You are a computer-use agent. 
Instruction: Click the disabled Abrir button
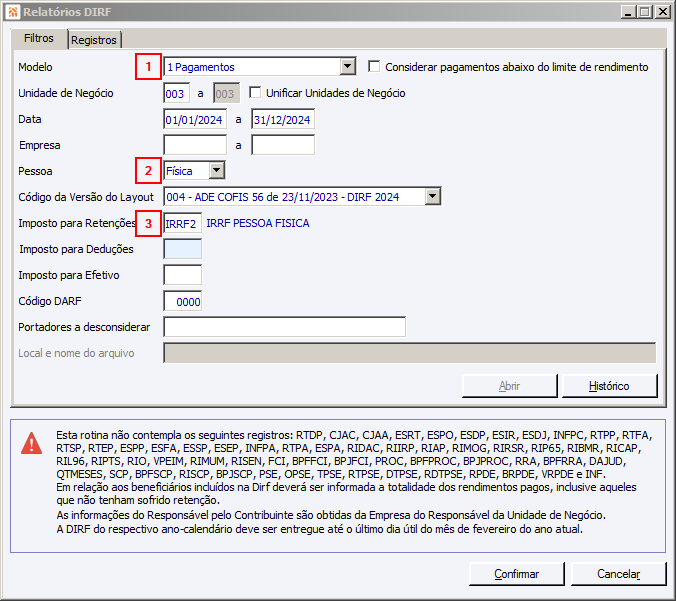tap(510, 386)
